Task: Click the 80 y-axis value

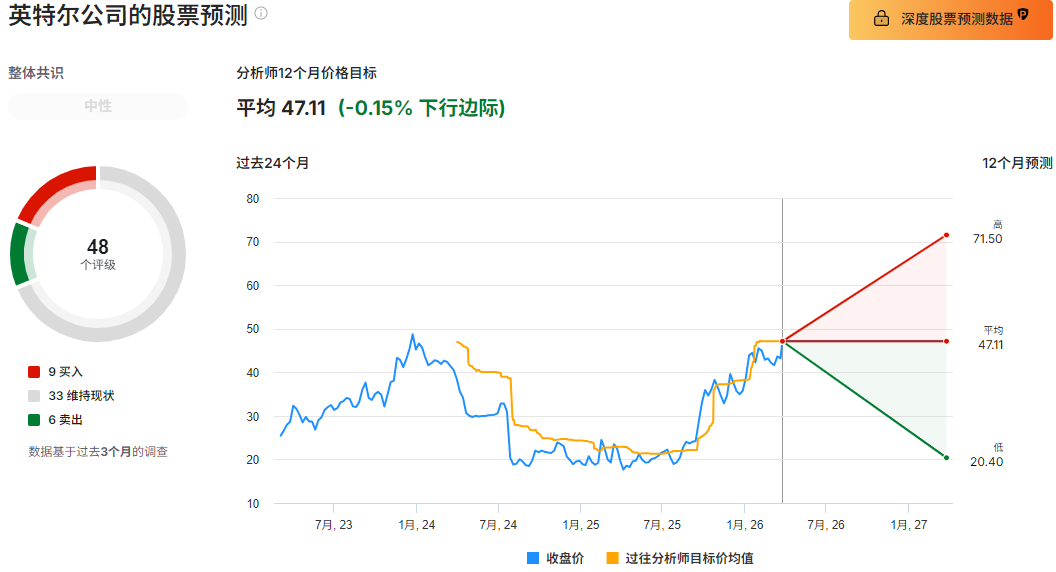Action: point(253,199)
